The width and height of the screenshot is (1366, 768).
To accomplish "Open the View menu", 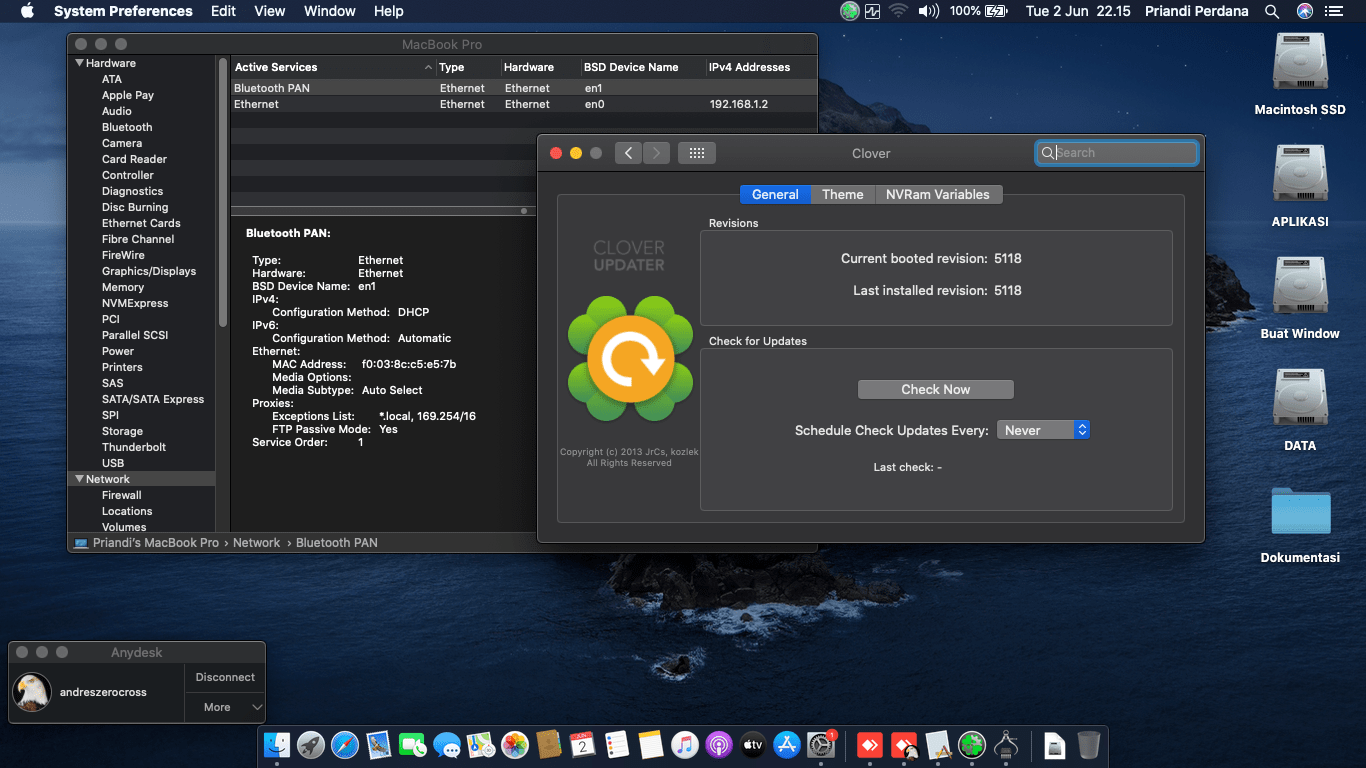I will [270, 11].
